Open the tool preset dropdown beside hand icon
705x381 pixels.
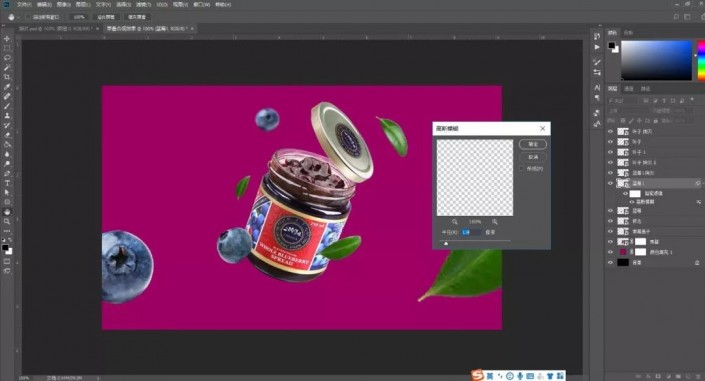click(18, 17)
